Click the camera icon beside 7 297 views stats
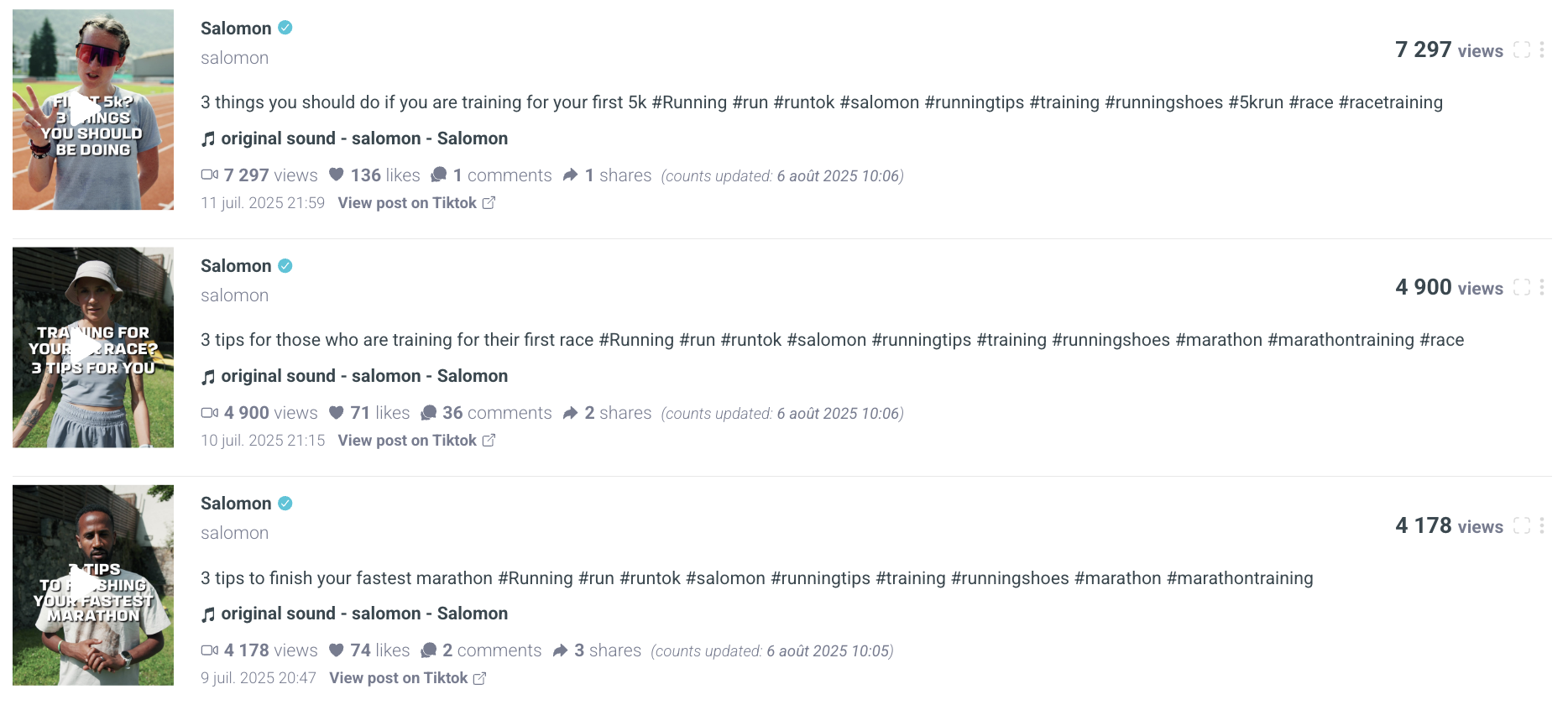The height and width of the screenshot is (705, 1568). (210, 175)
